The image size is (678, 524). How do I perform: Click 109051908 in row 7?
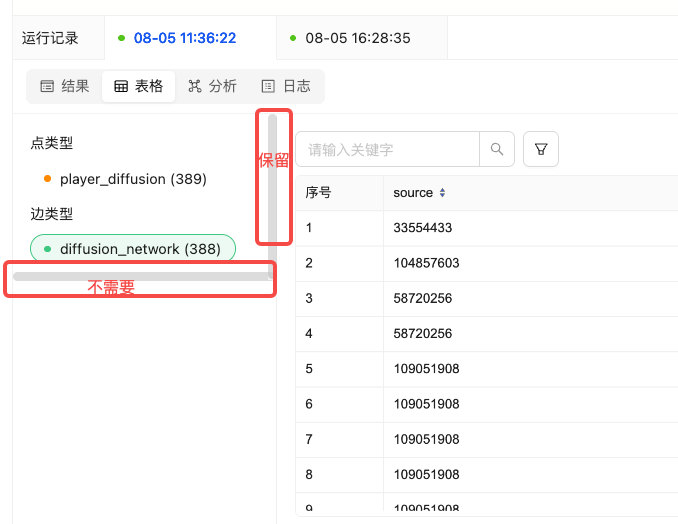pos(426,439)
